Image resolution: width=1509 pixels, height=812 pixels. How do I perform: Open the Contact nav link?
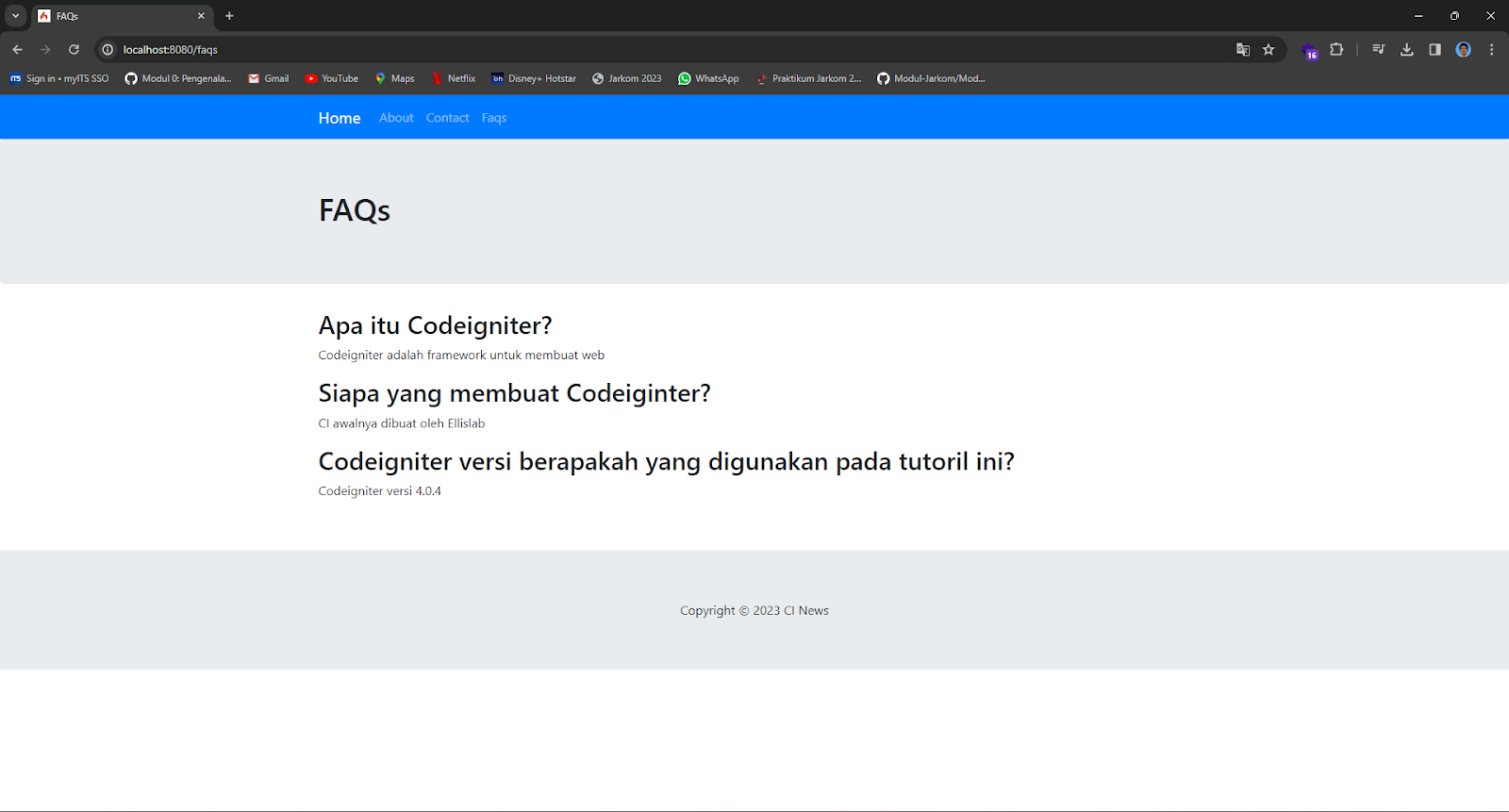(447, 118)
